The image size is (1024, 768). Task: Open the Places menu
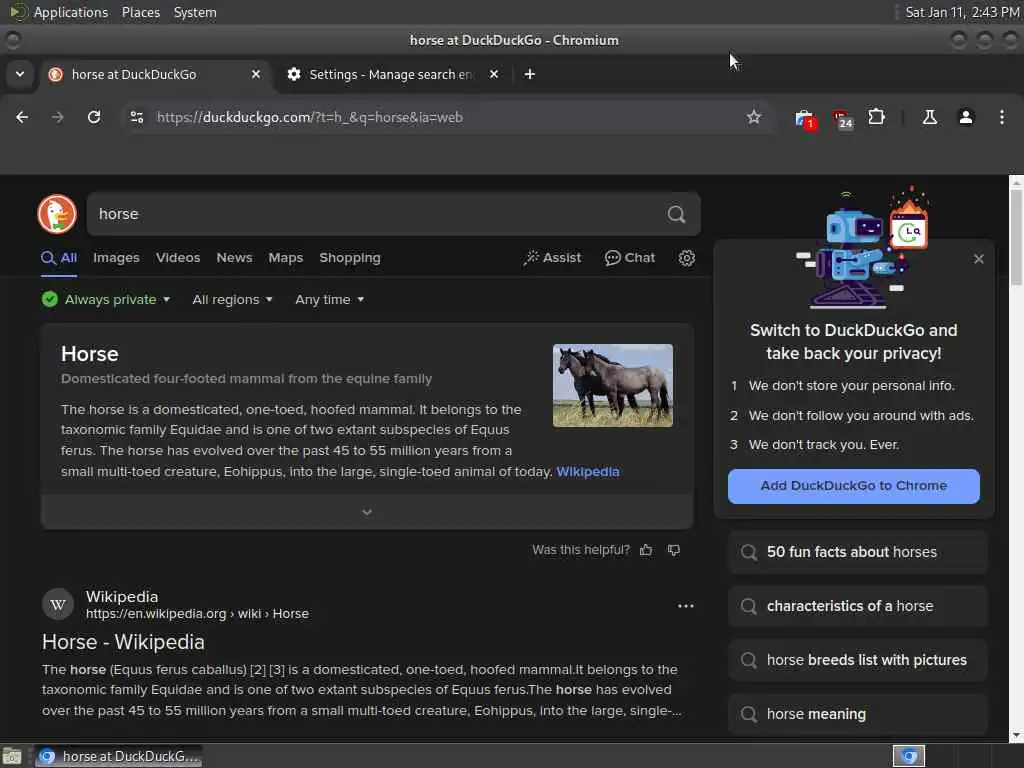[141, 12]
